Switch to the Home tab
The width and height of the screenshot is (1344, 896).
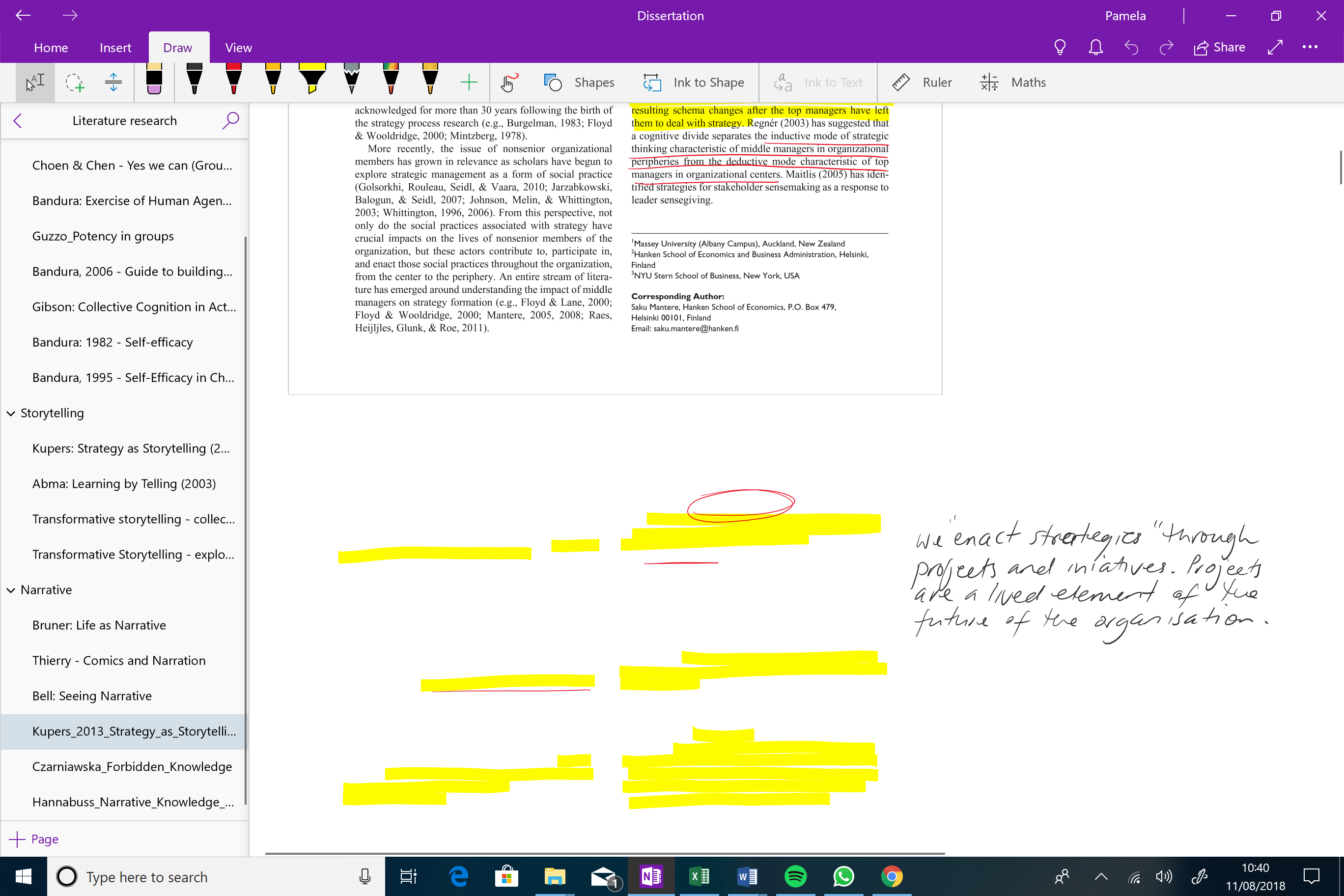(x=51, y=48)
